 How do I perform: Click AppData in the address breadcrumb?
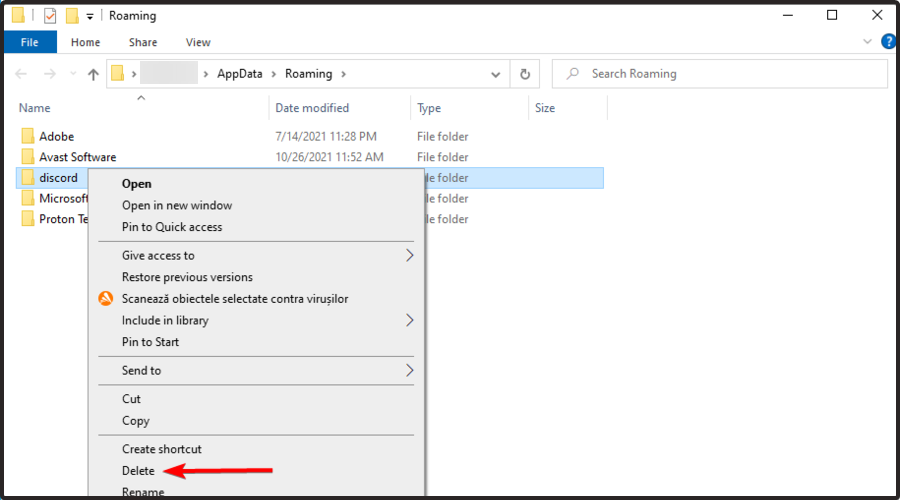click(240, 74)
